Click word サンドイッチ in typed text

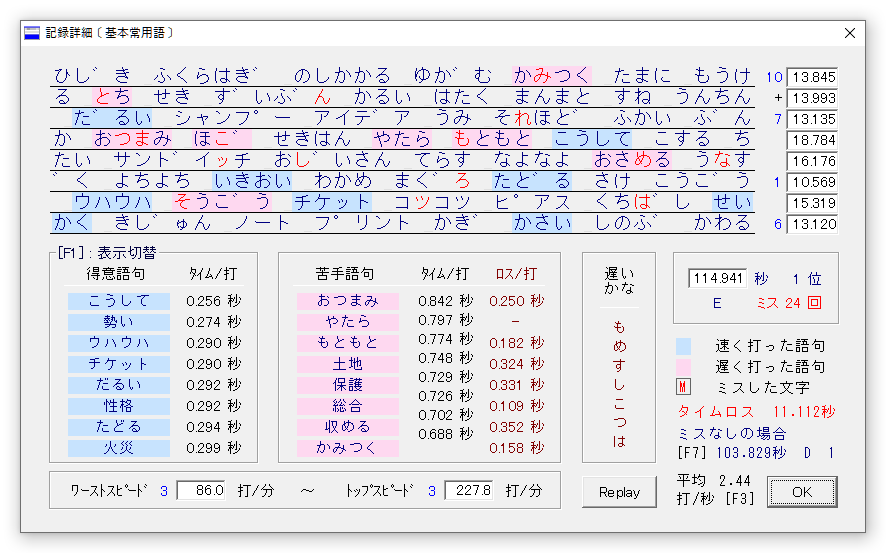(182, 159)
